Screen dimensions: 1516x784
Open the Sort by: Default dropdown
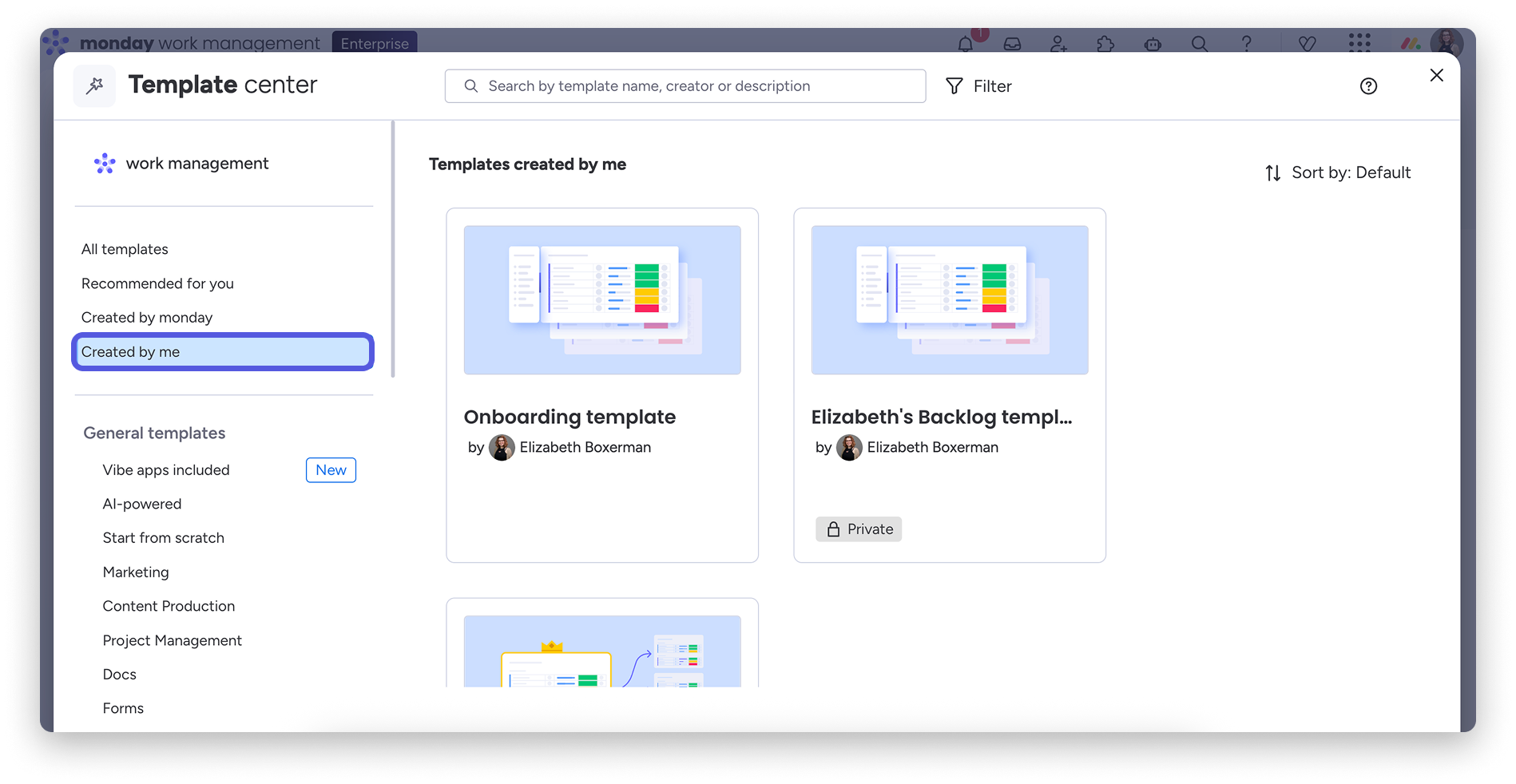(x=1338, y=172)
